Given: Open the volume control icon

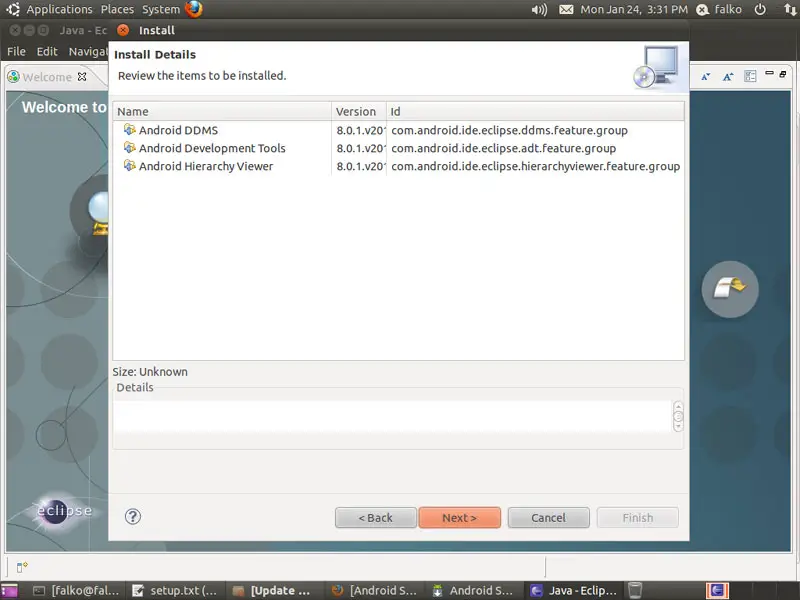Looking at the screenshot, I should [x=539, y=9].
